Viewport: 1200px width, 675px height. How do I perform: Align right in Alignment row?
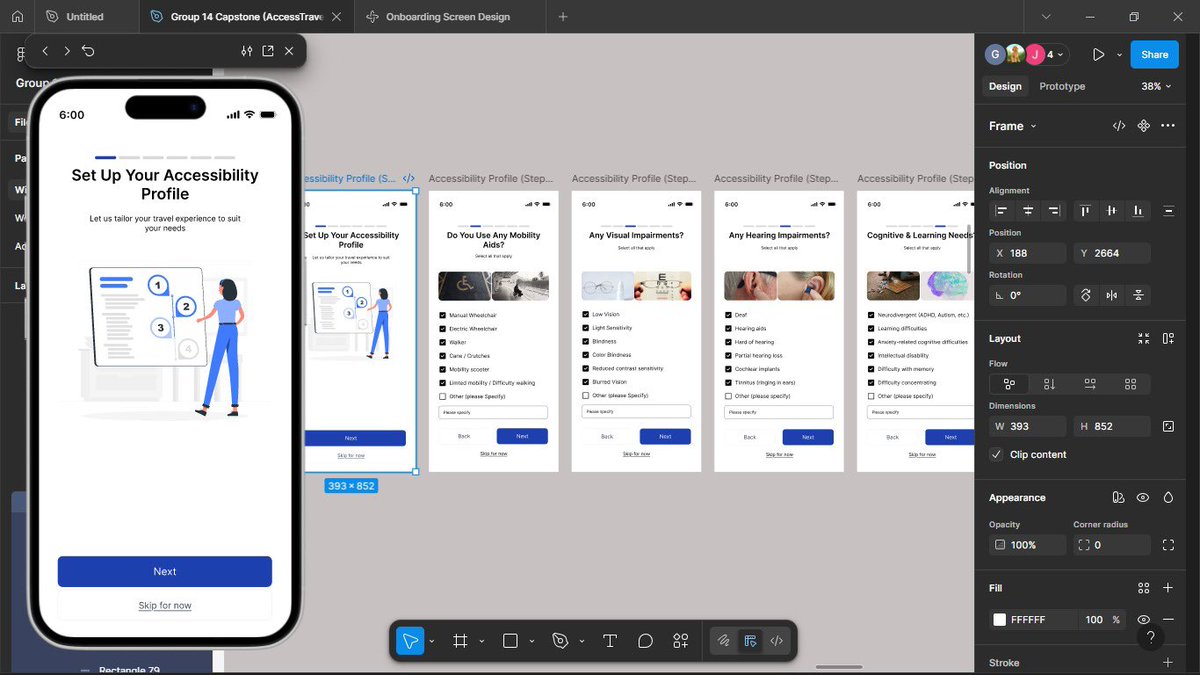pyautogui.click(x=1053, y=211)
